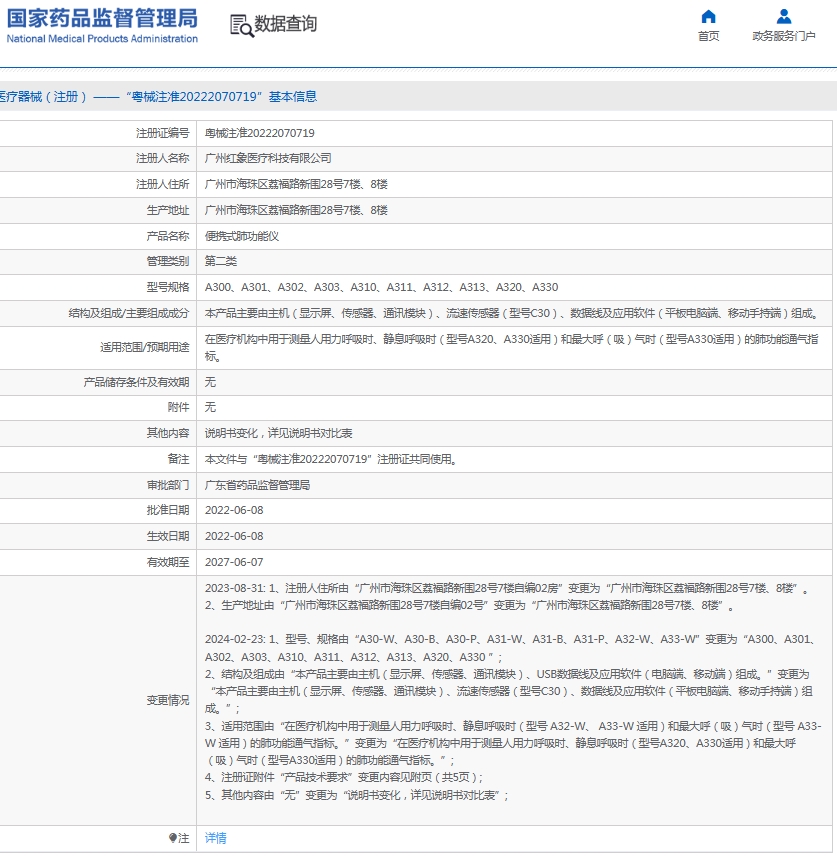The image size is (837, 858).
Task: Select registration number 粤械注准20222070719 value
Action: pyautogui.click(x=260, y=133)
